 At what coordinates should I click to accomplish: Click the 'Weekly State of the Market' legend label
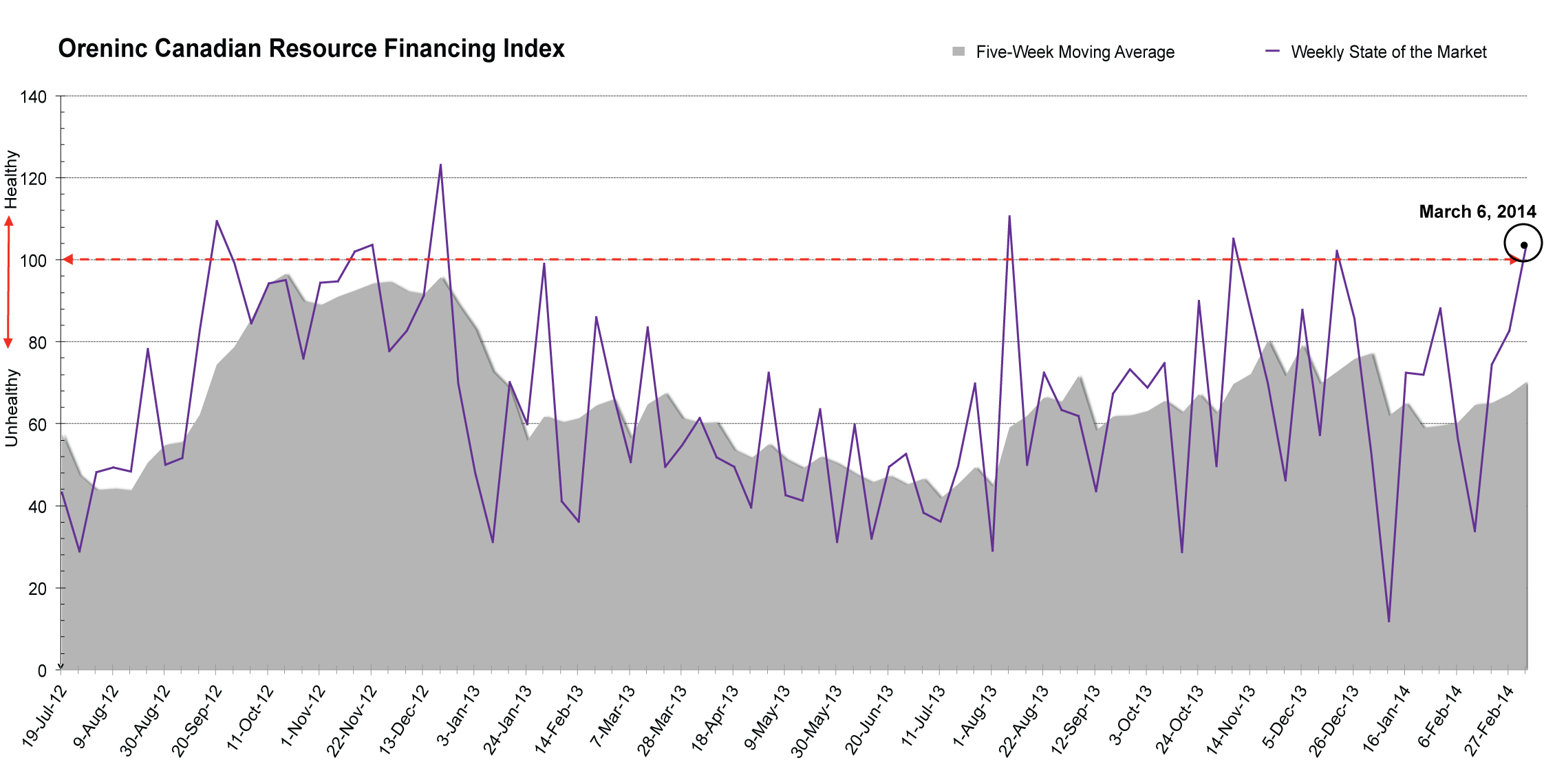pos(1388,52)
